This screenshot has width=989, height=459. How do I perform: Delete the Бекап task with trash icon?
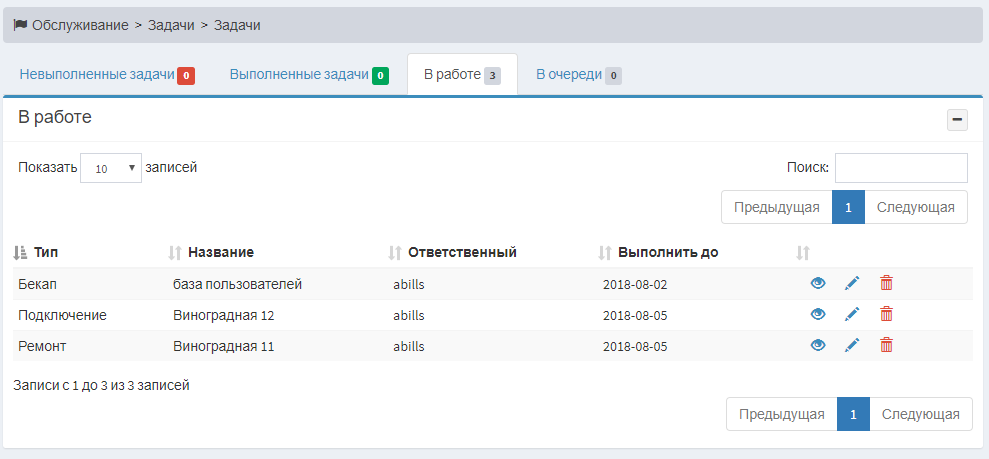[x=886, y=283]
